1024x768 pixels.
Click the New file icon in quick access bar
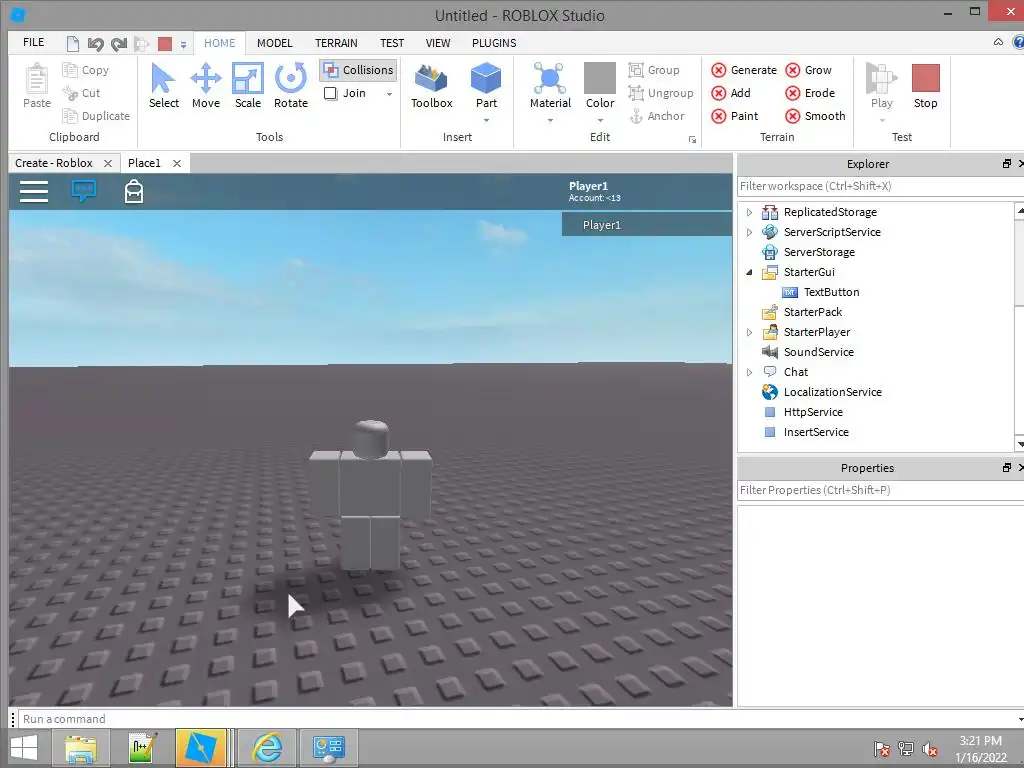[72, 44]
